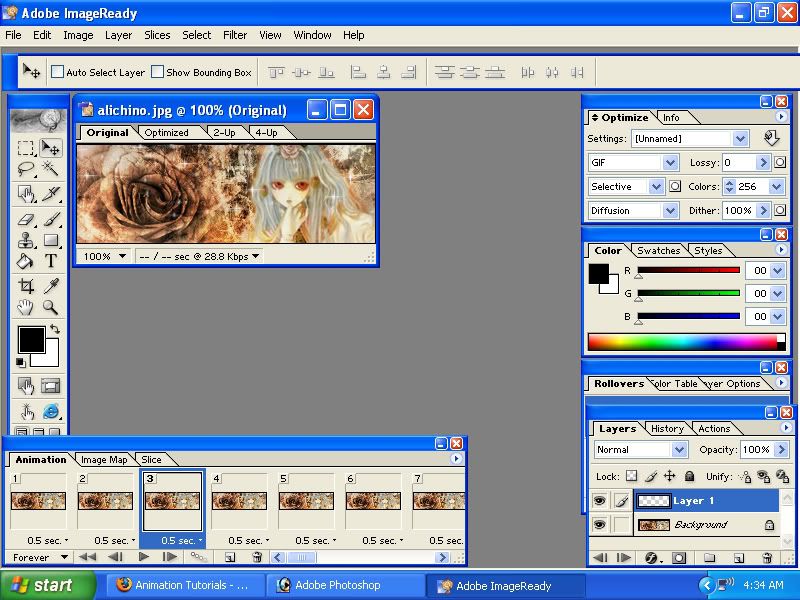Select the Hand tool
The image size is (800, 600).
26,307
